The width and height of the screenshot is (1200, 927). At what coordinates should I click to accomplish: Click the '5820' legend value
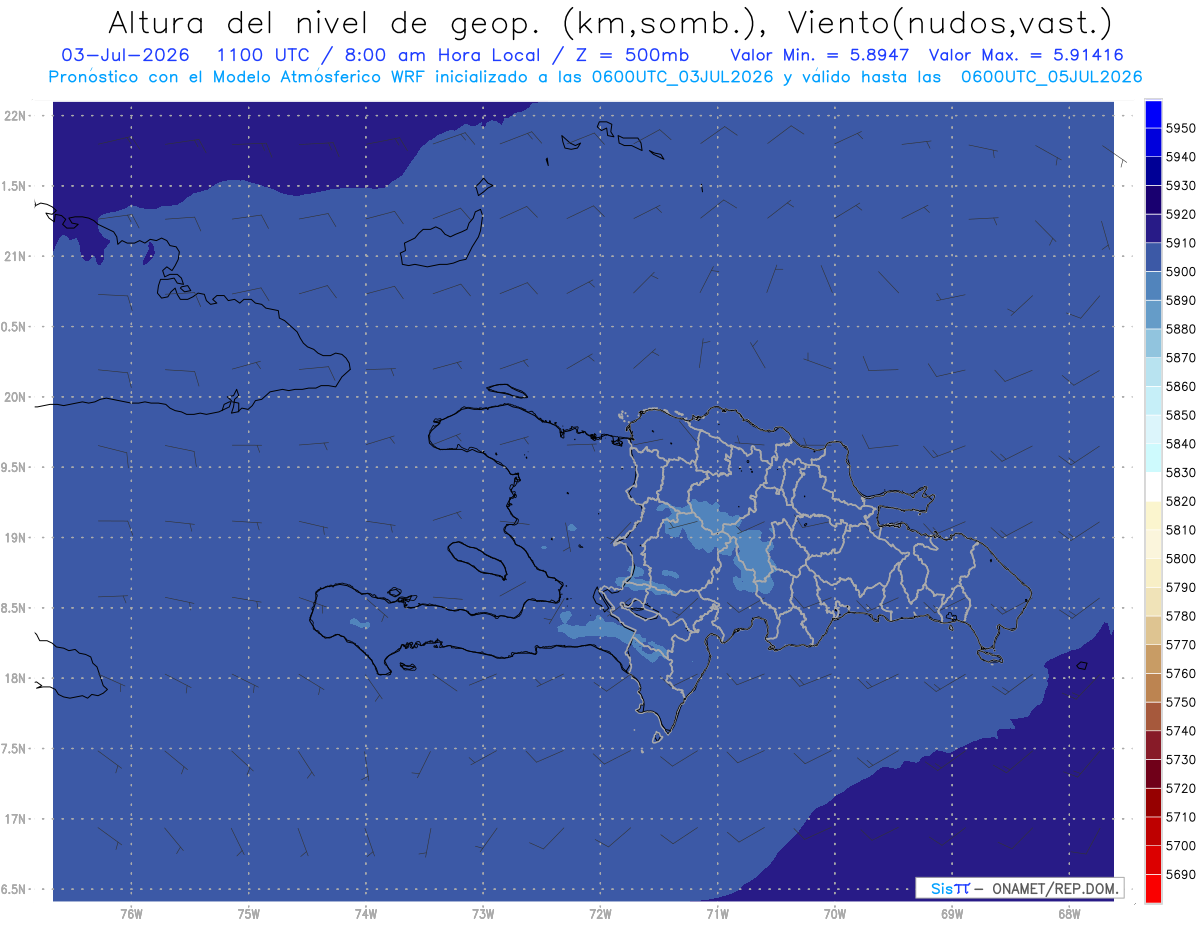coord(1180,501)
